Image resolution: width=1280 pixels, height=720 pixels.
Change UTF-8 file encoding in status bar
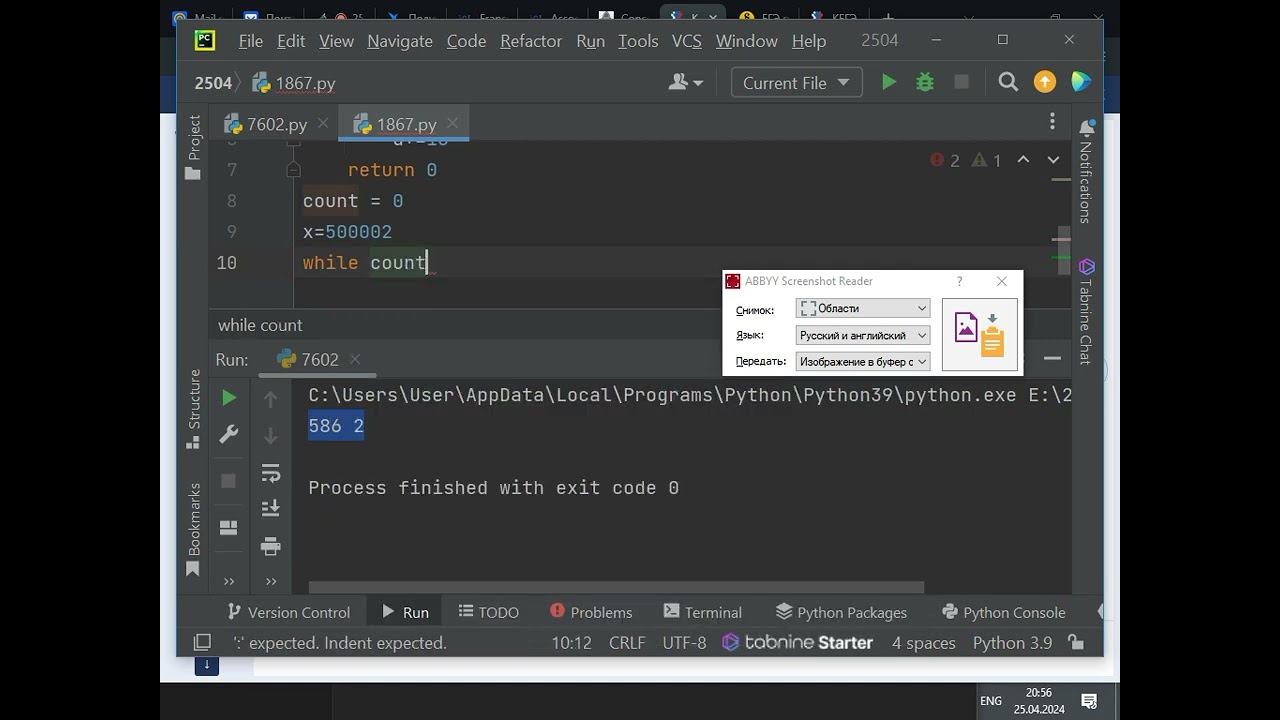pyautogui.click(x=684, y=642)
